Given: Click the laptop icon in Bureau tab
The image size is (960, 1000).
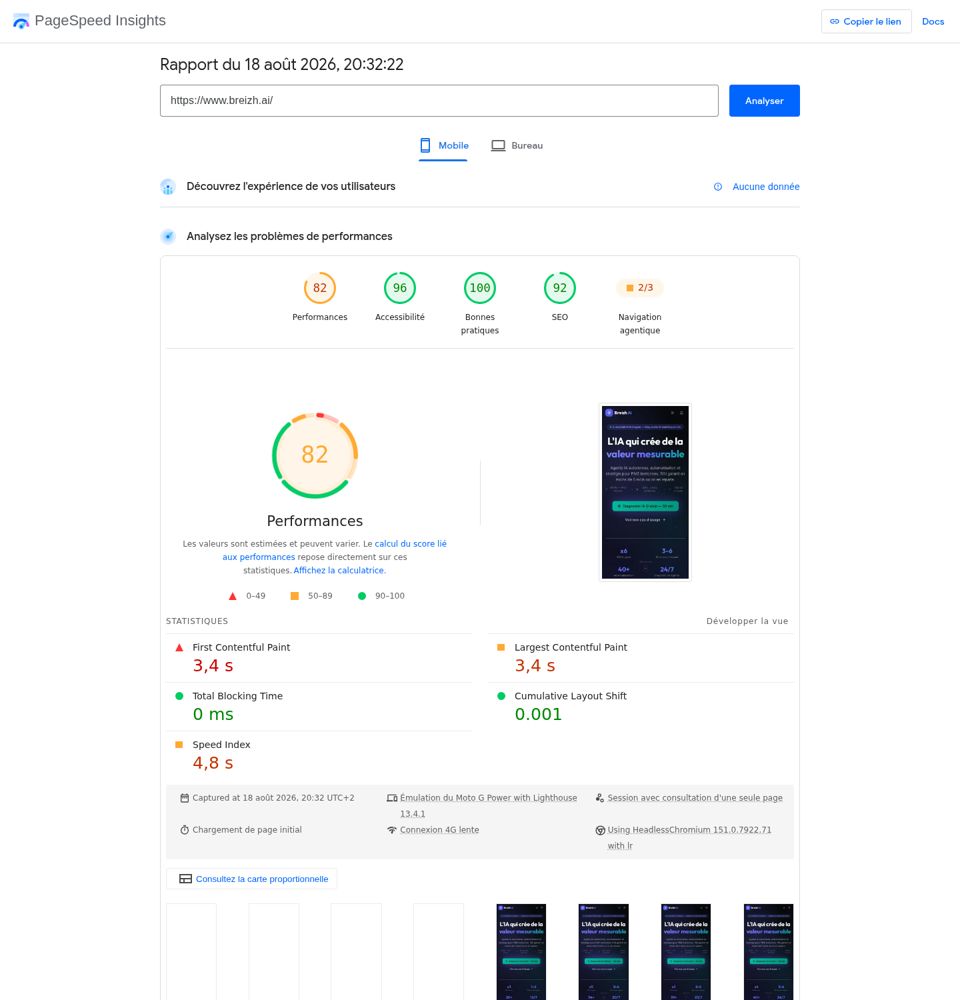Looking at the screenshot, I should point(498,146).
